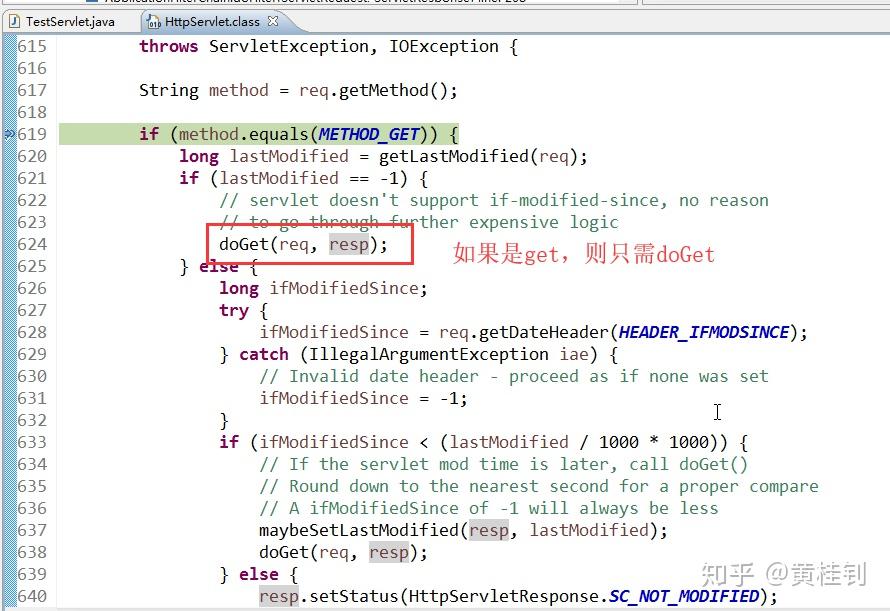Click on maybeSetLastModified call on line 637
This screenshot has height=611, width=890.
(358, 530)
